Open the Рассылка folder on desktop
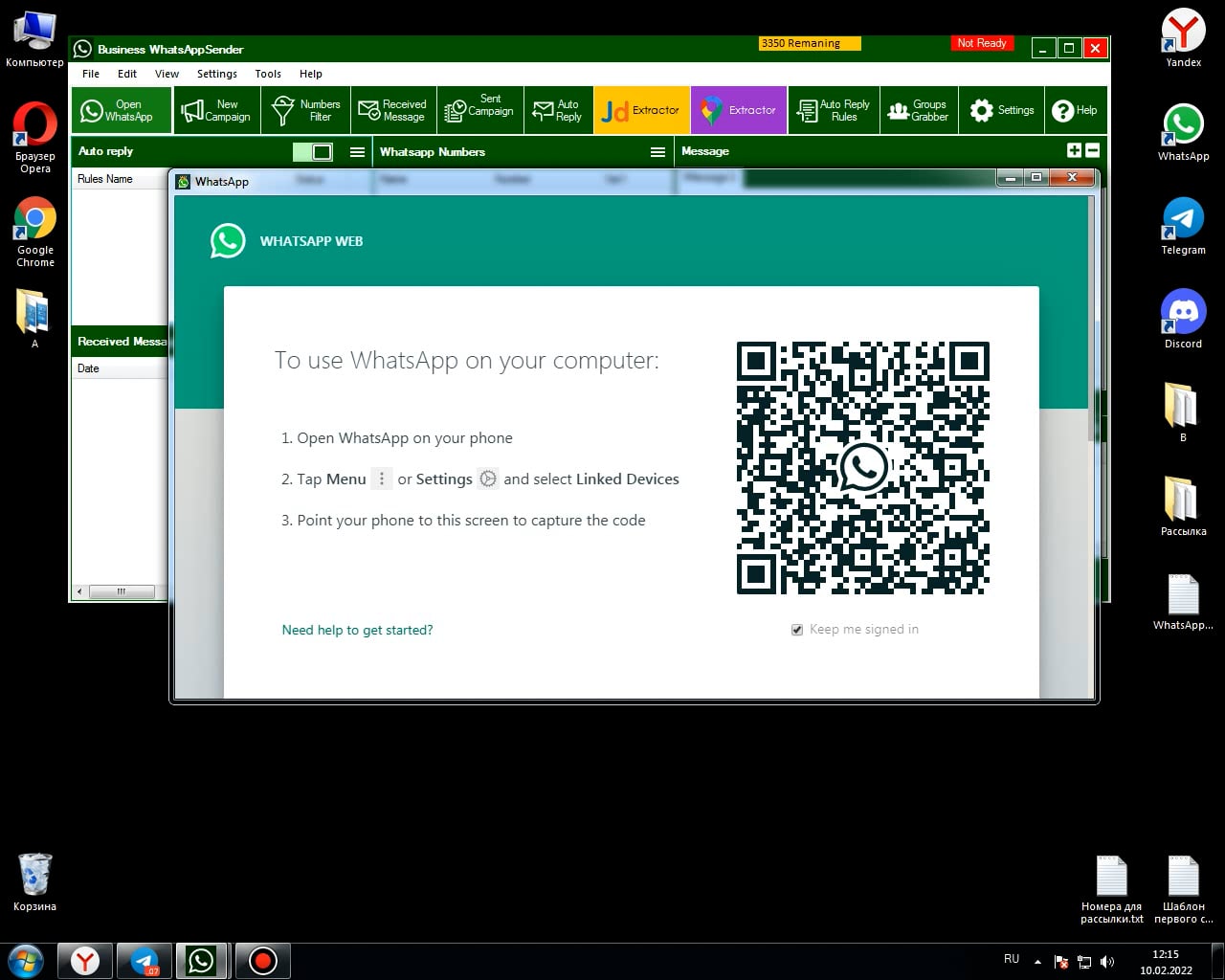This screenshot has height=980, width=1225. tap(1183, 506)
